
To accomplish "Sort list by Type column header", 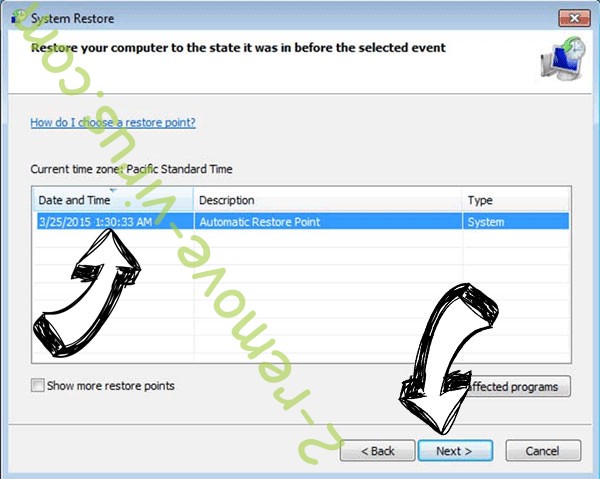I will click(516, 200).
